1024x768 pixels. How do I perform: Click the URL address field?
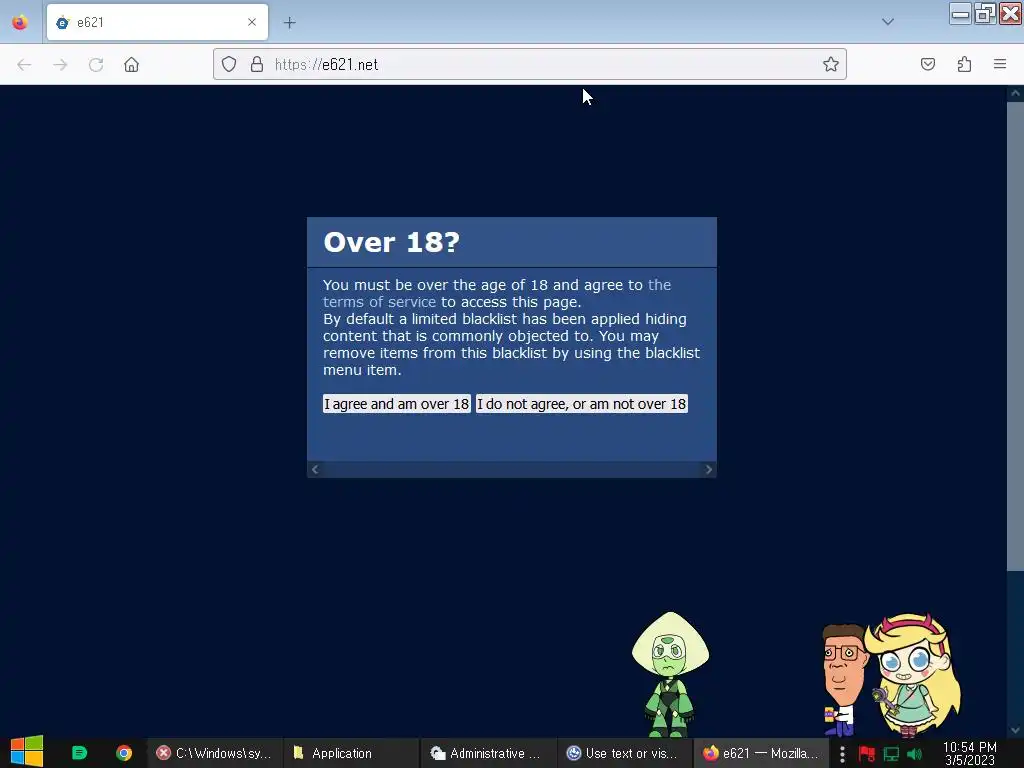530,64
